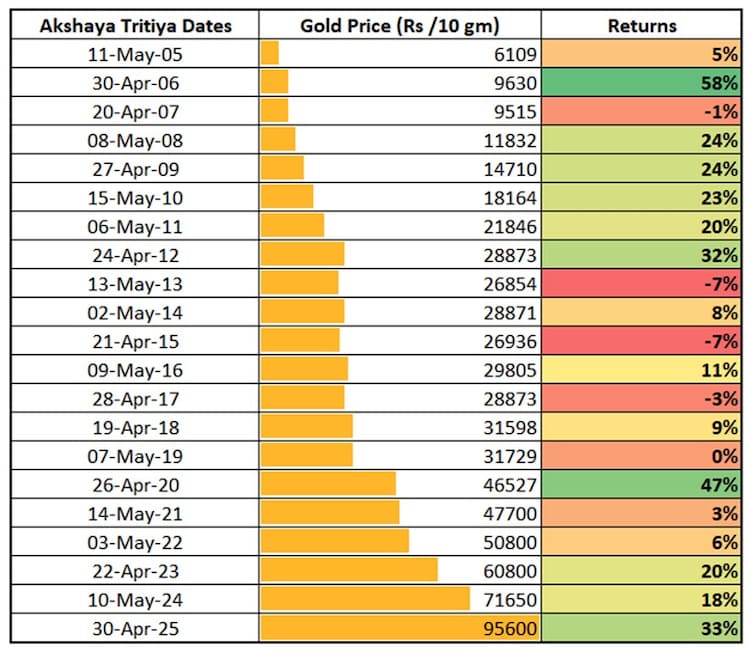Select the 11-May-05 date cell

pyautogui.click(x=135, y=54)
